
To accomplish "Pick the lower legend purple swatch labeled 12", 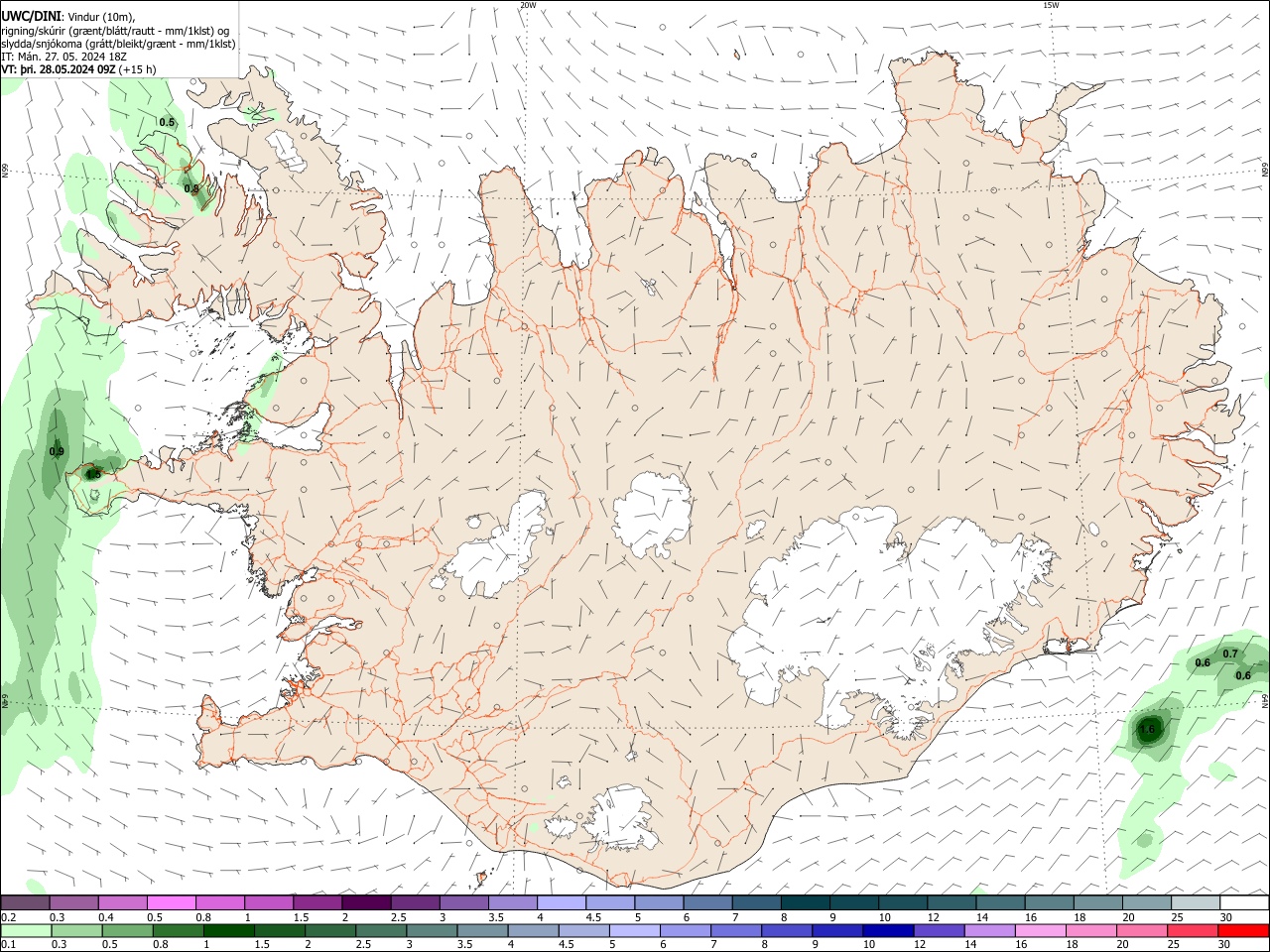I will coord(939,931).
